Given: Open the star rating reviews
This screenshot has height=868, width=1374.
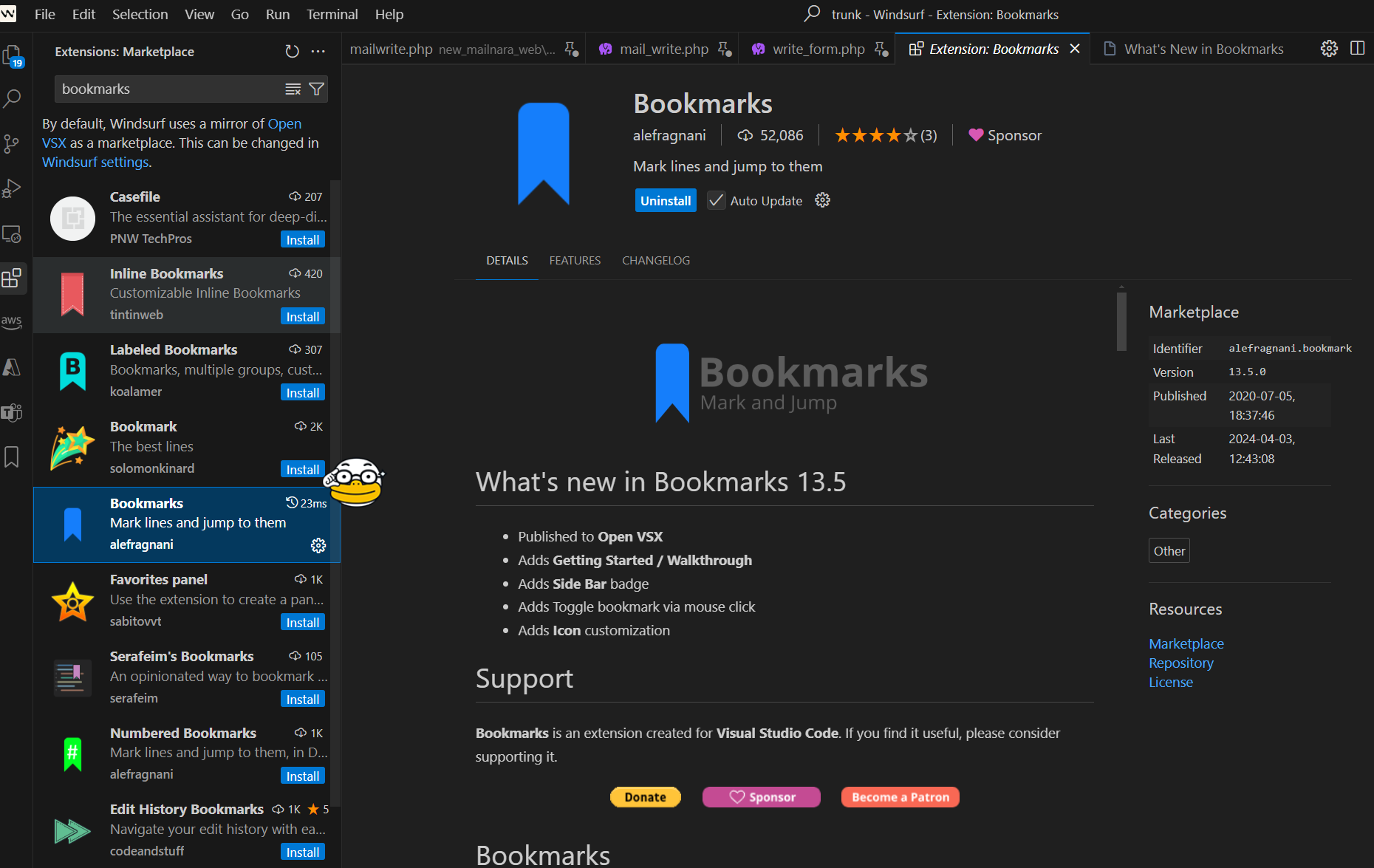Looking at the screenshot, I should click(x=886, y=135).
